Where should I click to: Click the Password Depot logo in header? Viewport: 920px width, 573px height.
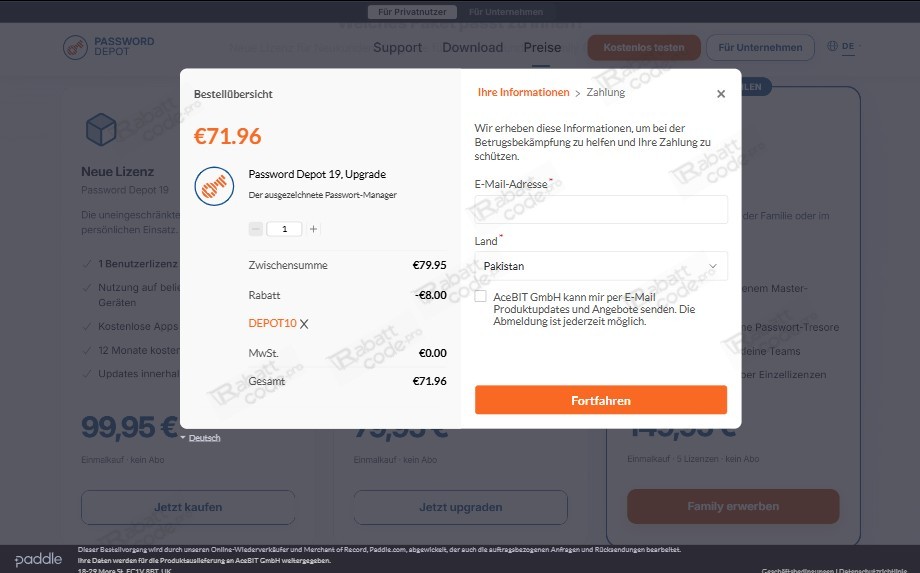point(109,47)
